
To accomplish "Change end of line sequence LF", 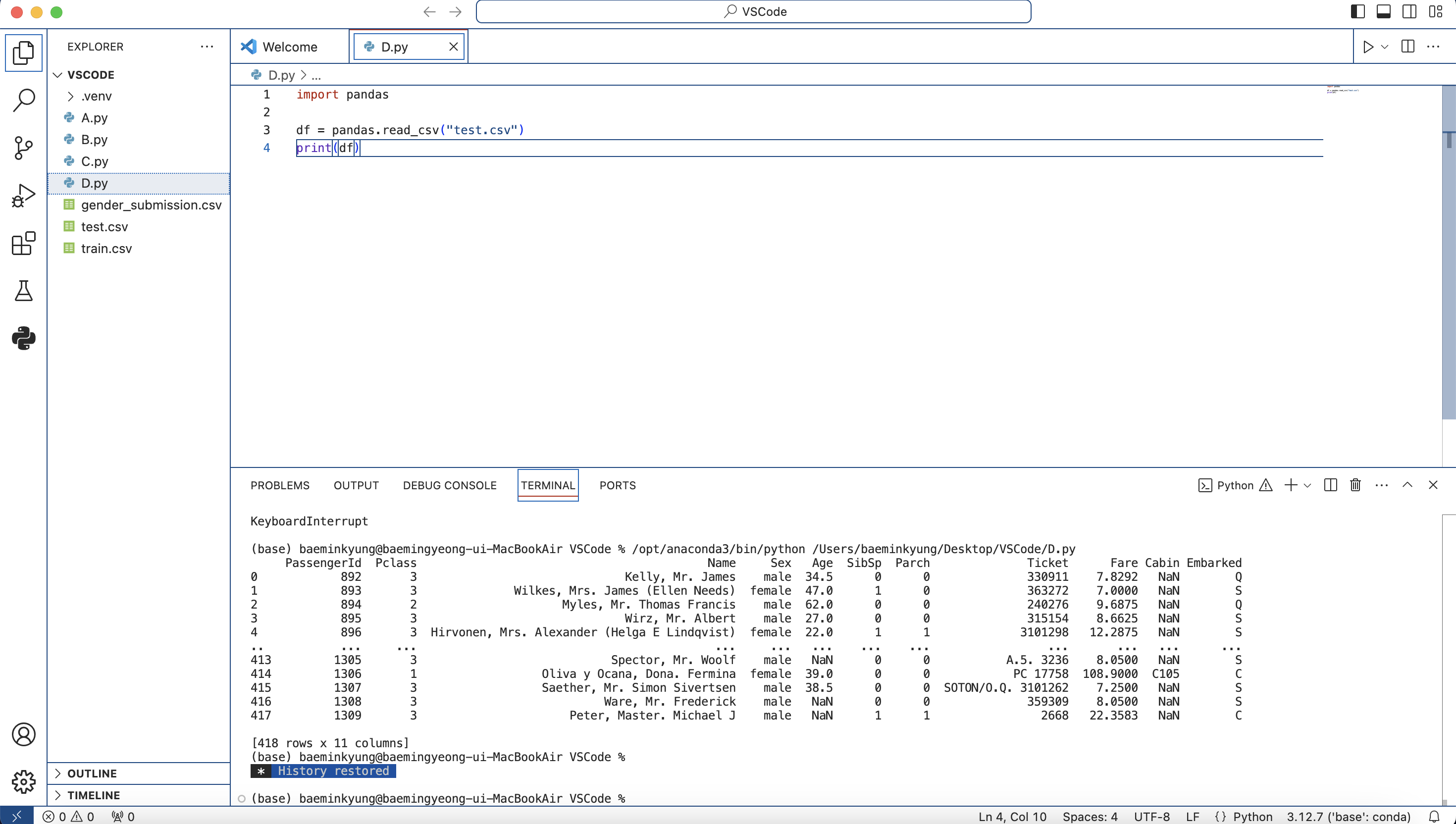I will (1193, 816).
